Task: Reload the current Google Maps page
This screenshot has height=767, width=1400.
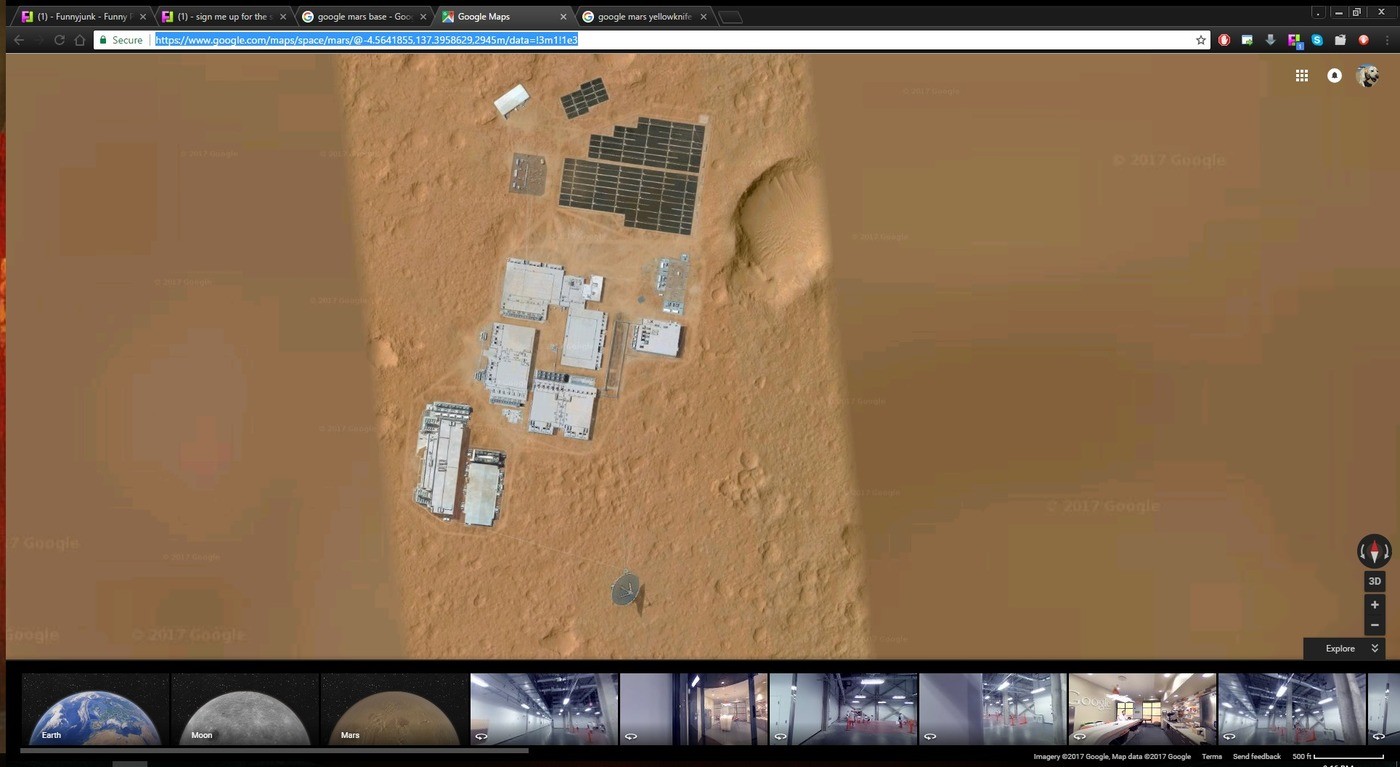Action: tap(59, 40)
